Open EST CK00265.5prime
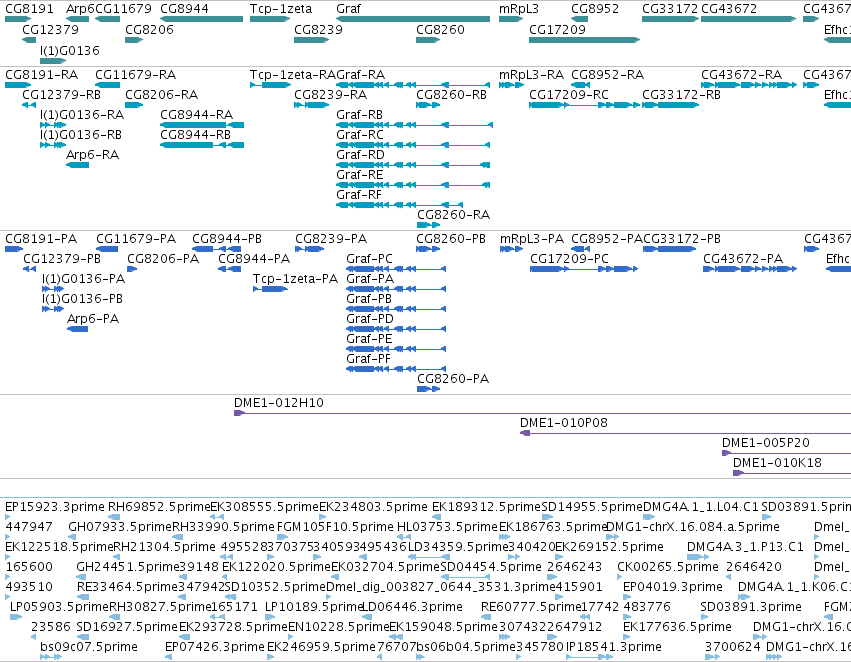851x662 pixels. point(668,567)
